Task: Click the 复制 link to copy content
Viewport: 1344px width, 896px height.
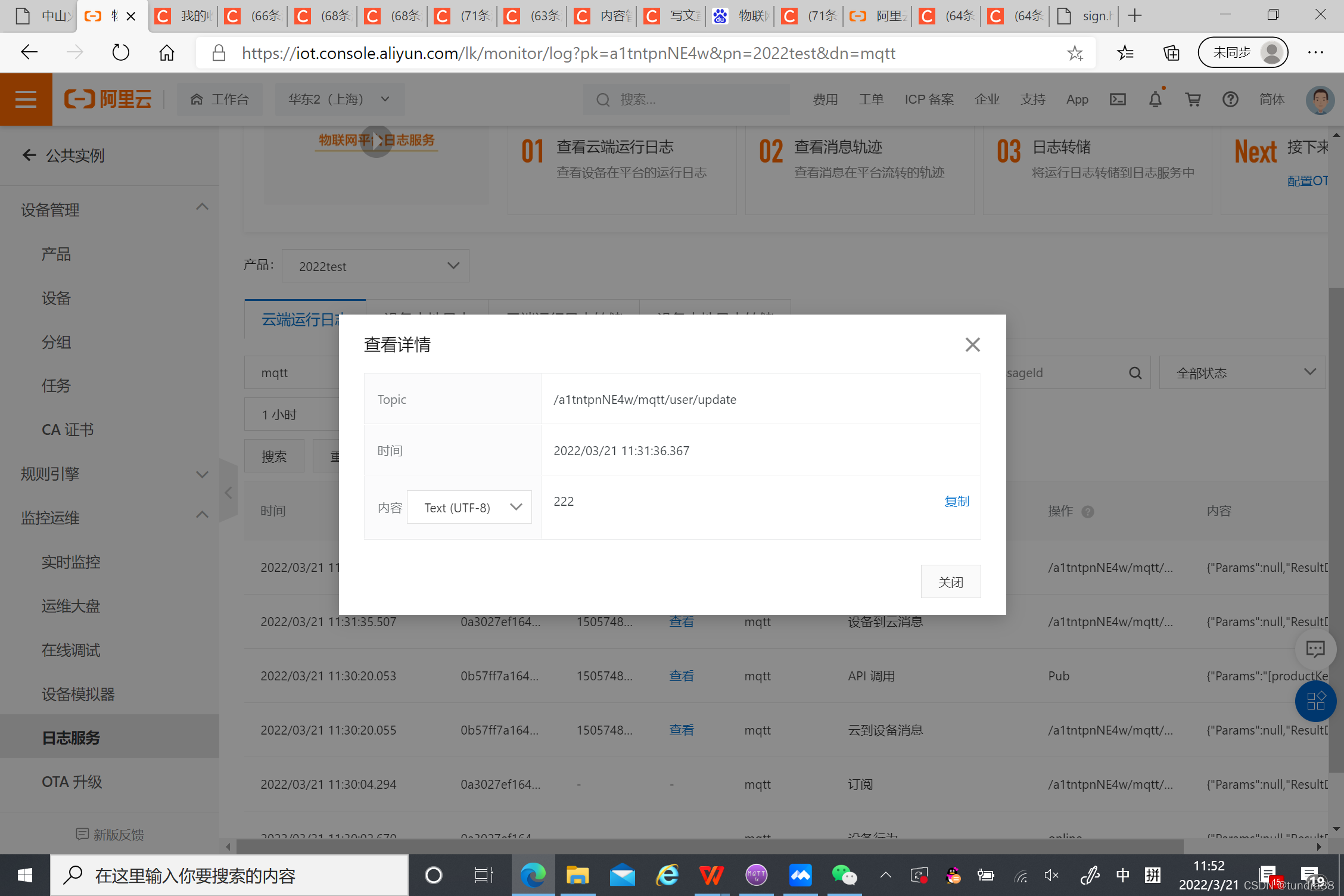Action: (956, 501)
